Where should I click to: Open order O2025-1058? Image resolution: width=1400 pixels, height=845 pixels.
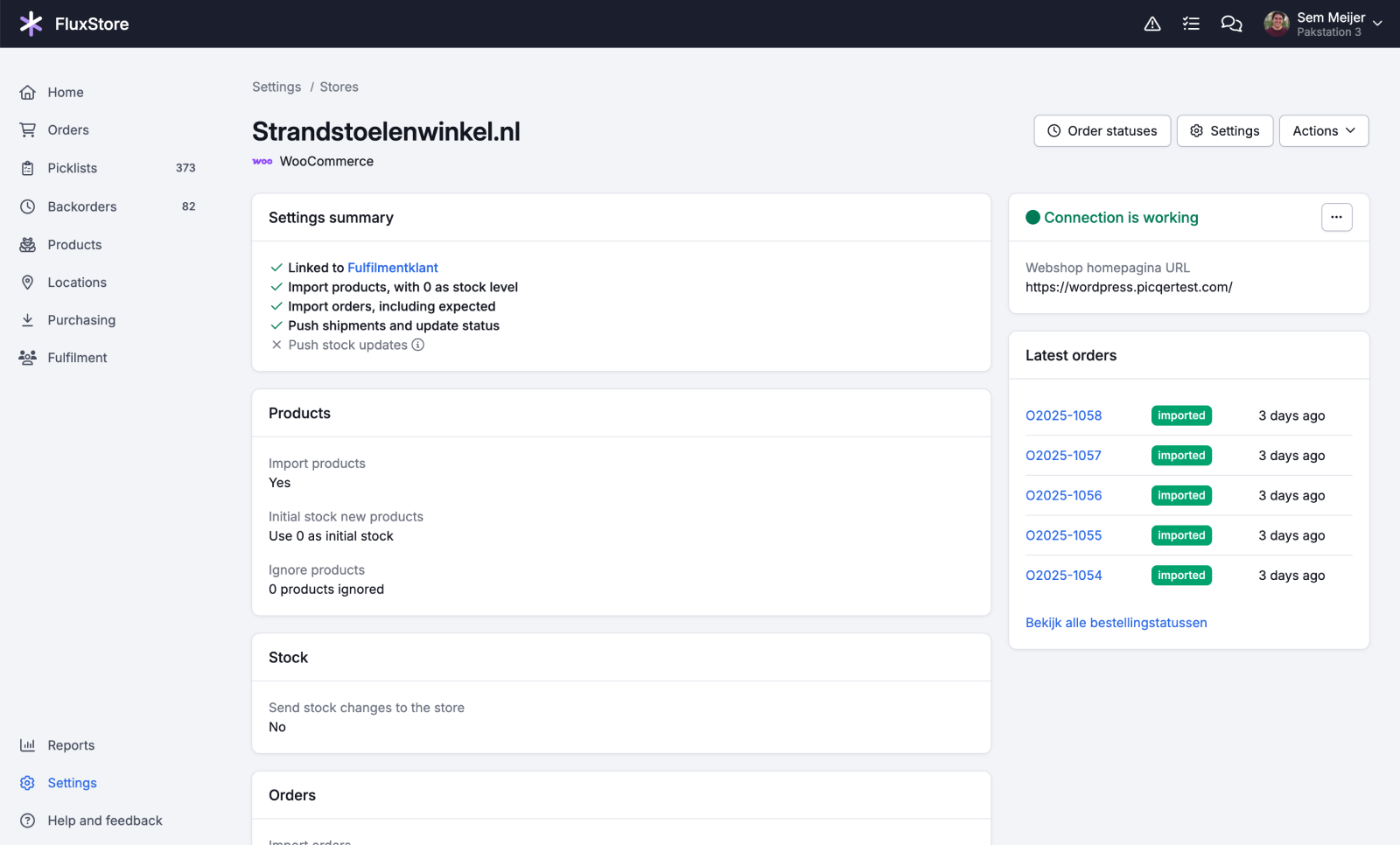(x=1063, y=416)
